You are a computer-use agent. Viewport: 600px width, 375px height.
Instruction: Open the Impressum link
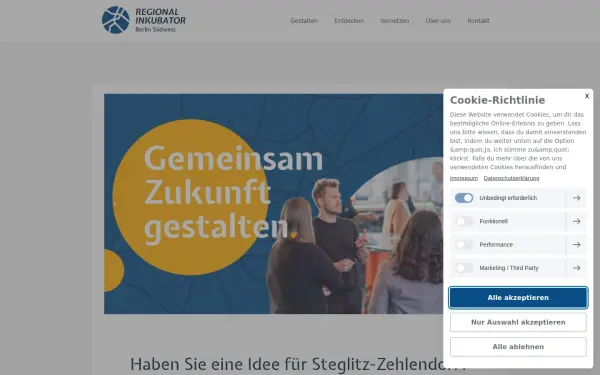tap(464, 178)
